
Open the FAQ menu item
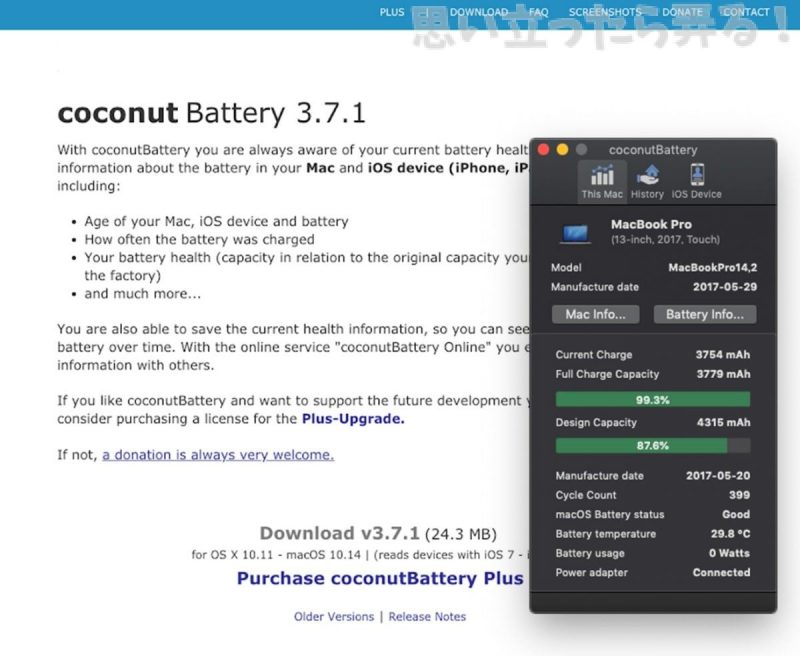[538, 12]
